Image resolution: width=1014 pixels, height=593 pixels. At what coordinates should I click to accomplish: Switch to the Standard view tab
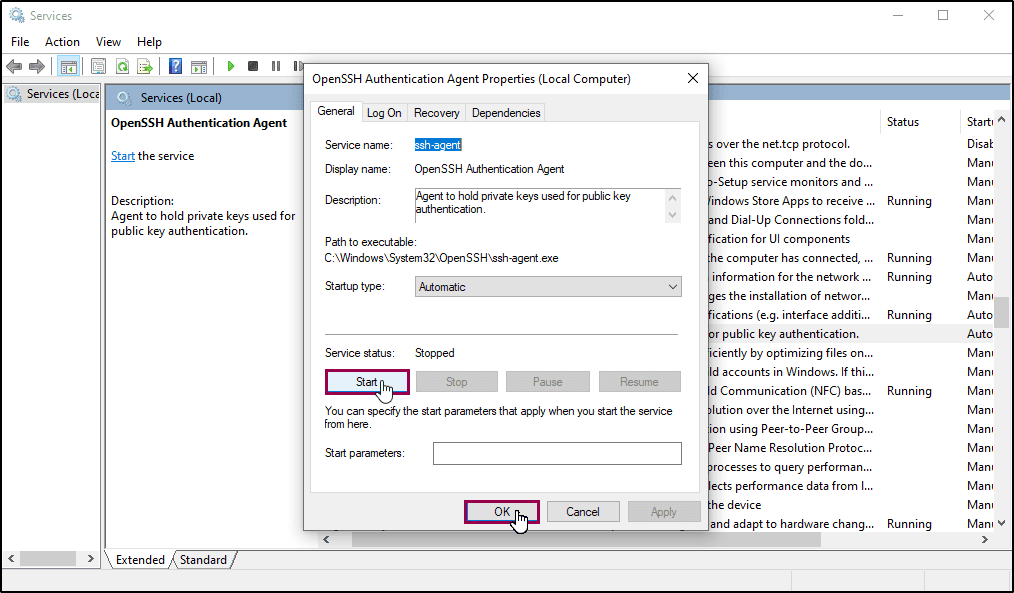203,559
